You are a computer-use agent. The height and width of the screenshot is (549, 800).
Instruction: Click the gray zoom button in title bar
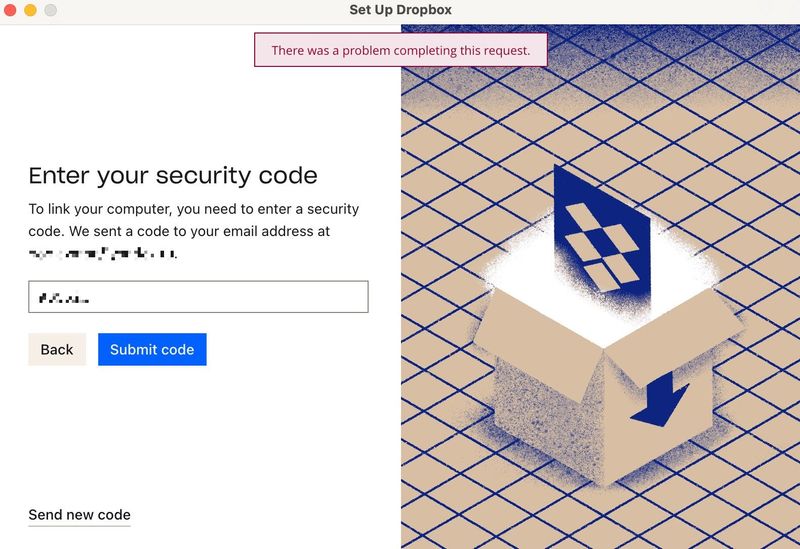(50, 10)
